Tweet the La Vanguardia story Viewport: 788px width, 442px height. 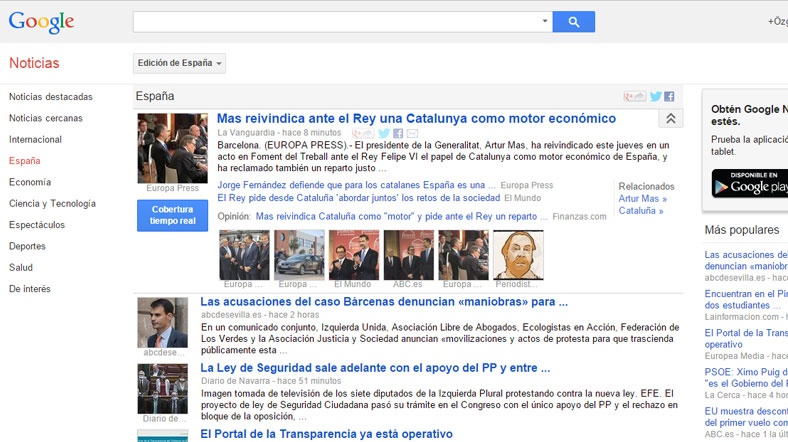point(384,133)
